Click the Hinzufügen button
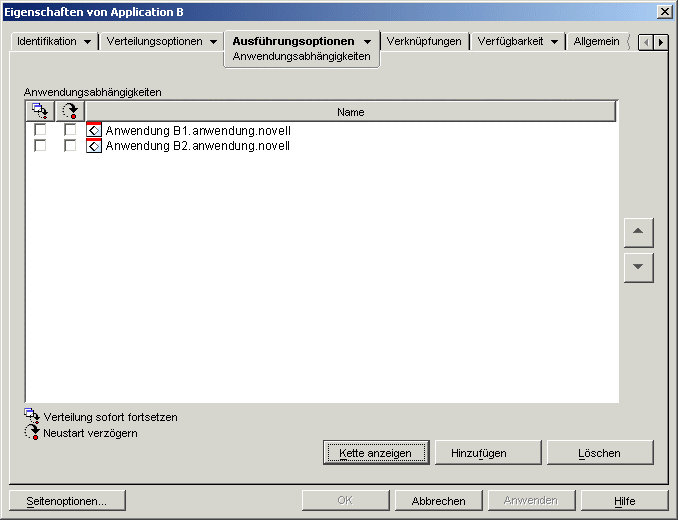The width and height of the screenshot is (678, 520). (488, 453)
